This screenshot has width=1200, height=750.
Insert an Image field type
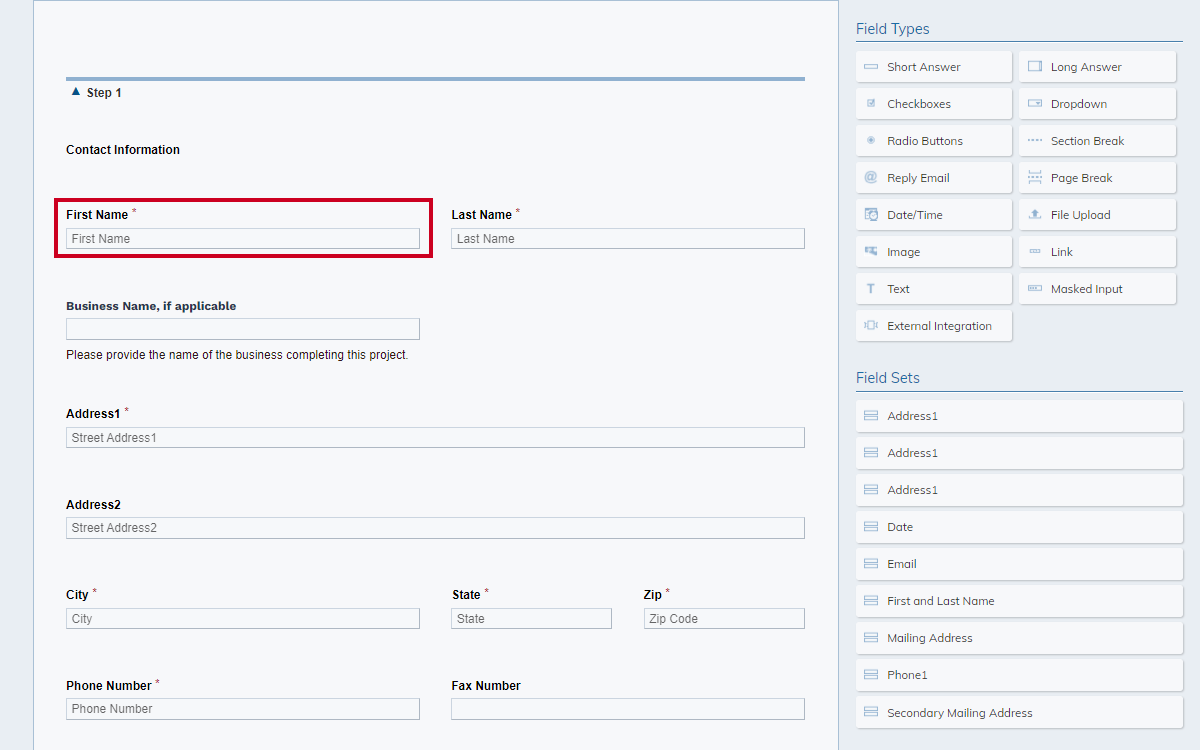(934, 252)
